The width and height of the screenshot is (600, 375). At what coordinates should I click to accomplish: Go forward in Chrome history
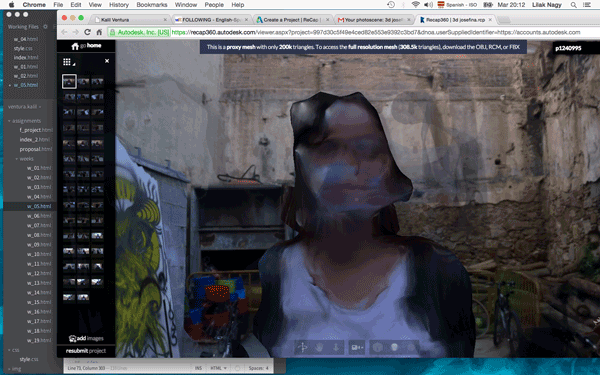pyautogui.click(x=75, y=32)
